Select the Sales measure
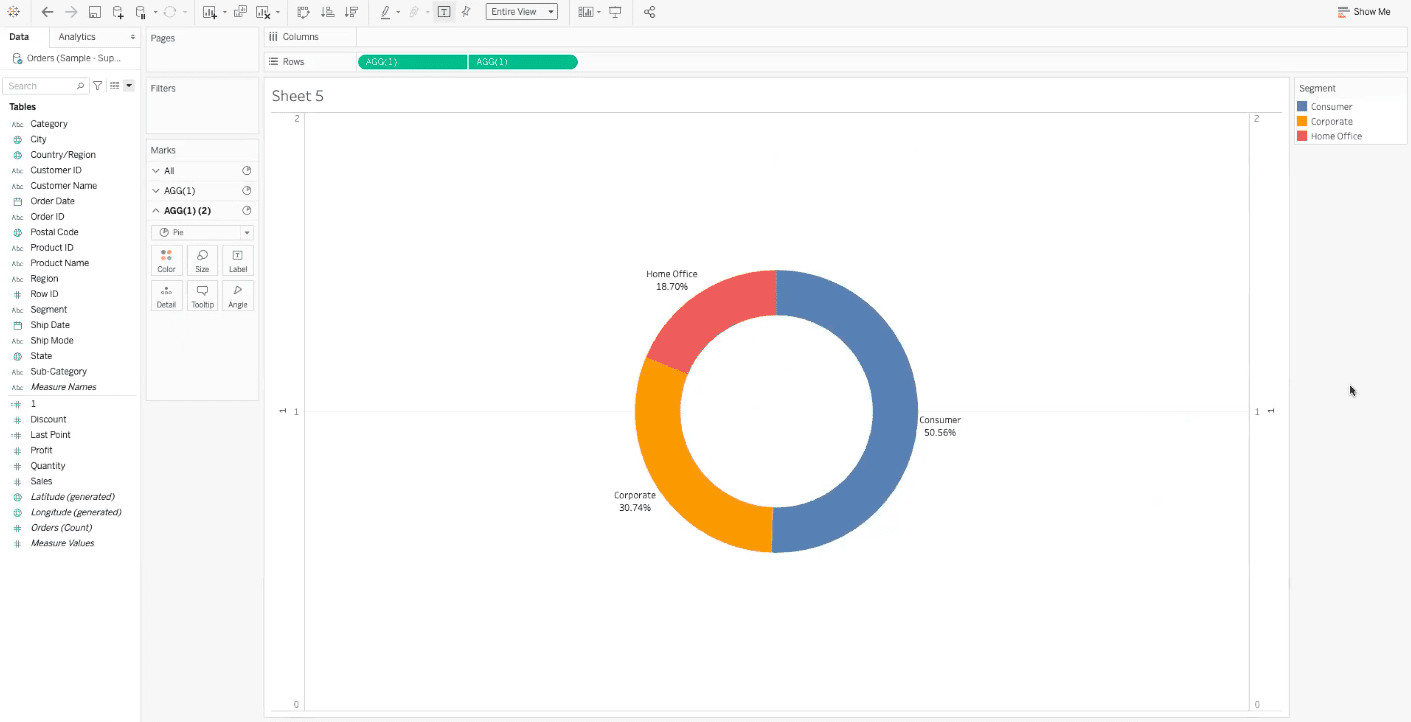Viewport: 1411px width, 722px height. (x=41, y=481)
